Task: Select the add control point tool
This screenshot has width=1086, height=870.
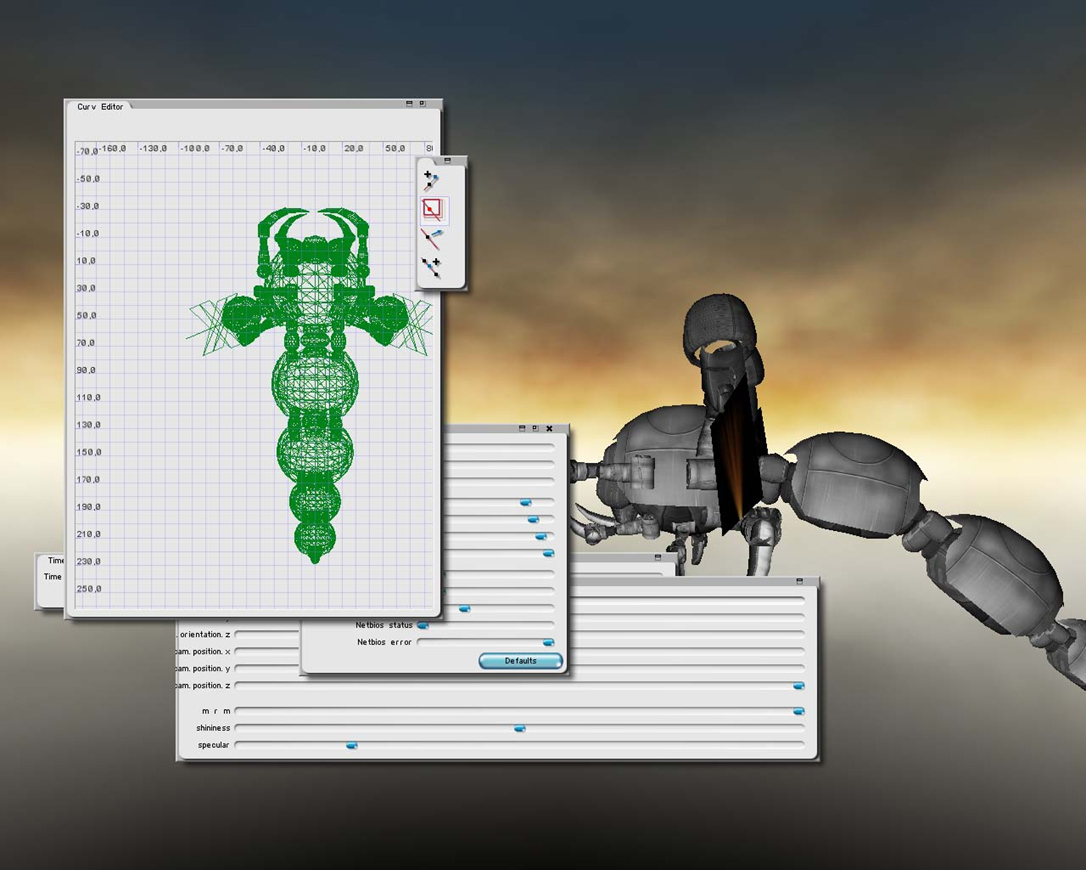Action: (431, 181)
